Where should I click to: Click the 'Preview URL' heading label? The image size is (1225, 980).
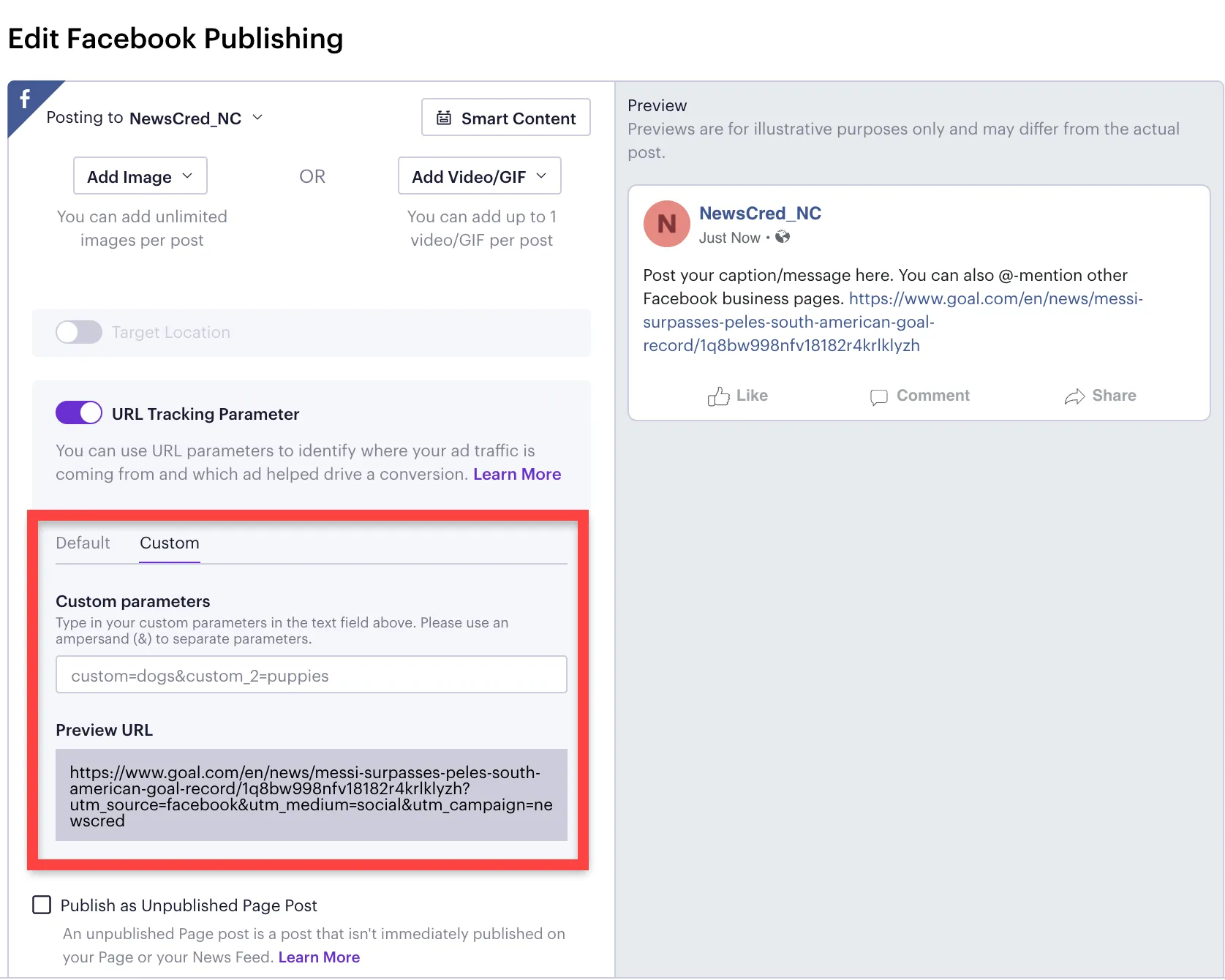tap(105, 730)
